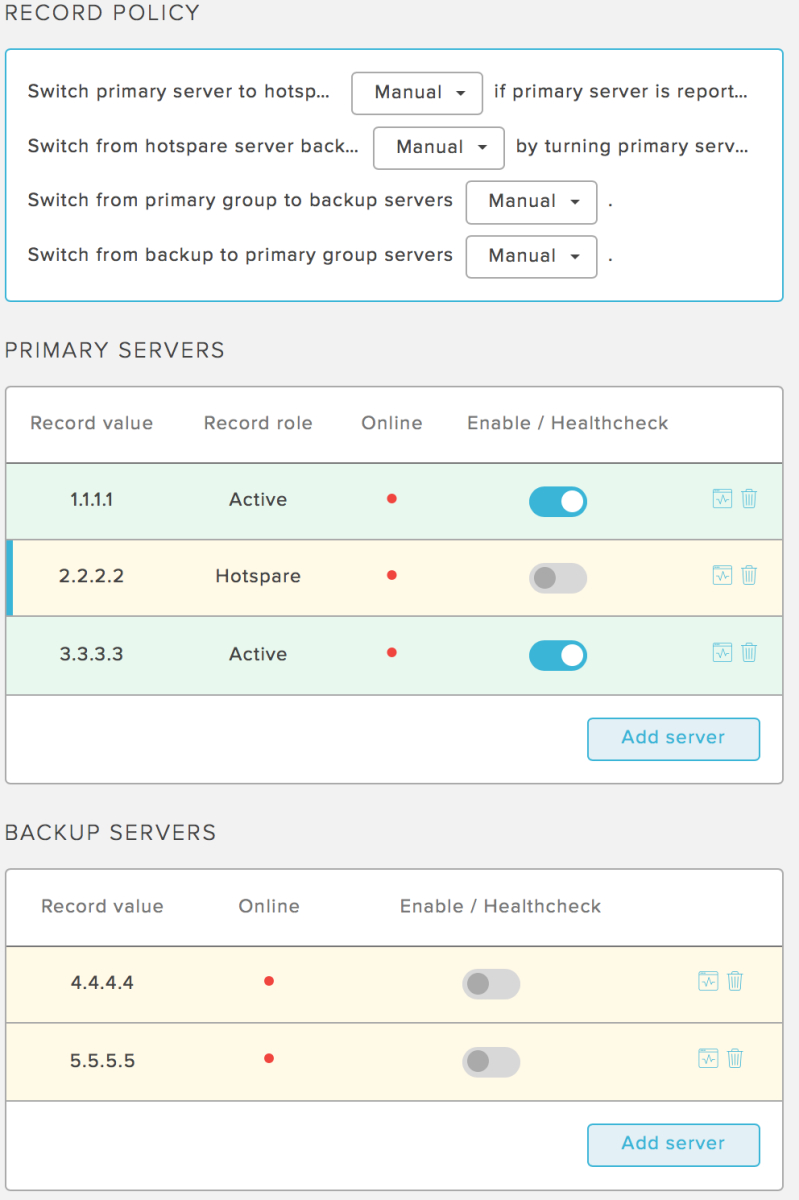Image resolution: width=799 pixels, height=1200 pixels.
Task: Open healthcheck icon for hotspare 2.2.2.2
Action: pos(722,575)
